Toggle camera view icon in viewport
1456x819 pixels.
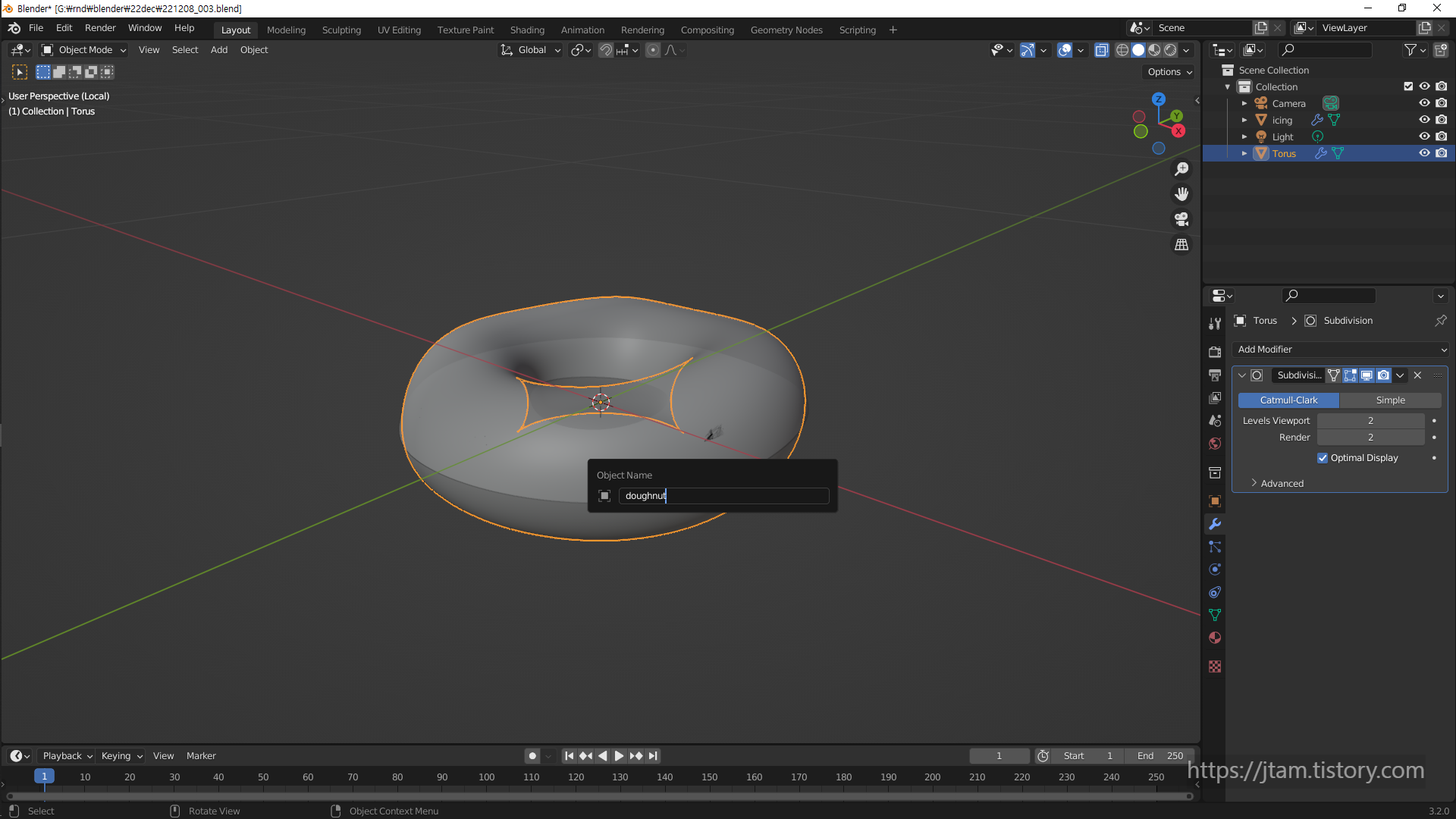pyautogui.click(x=1181, y=219)
